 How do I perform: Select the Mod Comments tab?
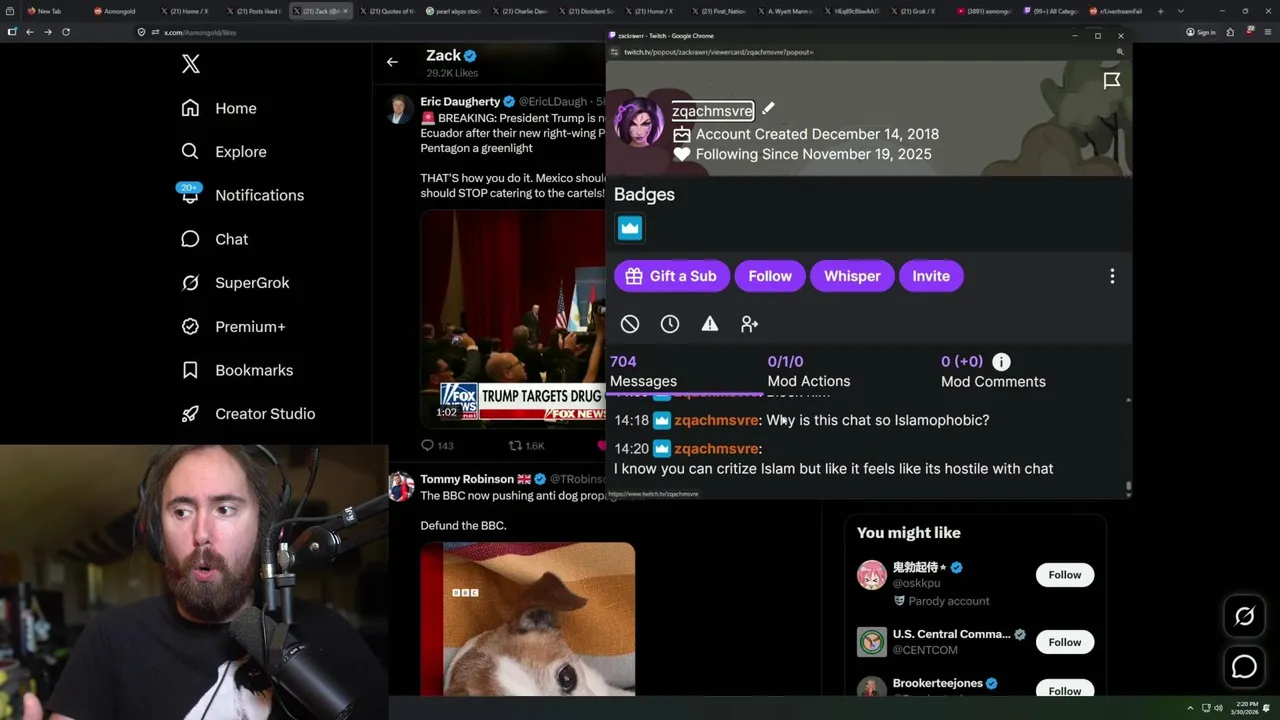click(993, 371)
